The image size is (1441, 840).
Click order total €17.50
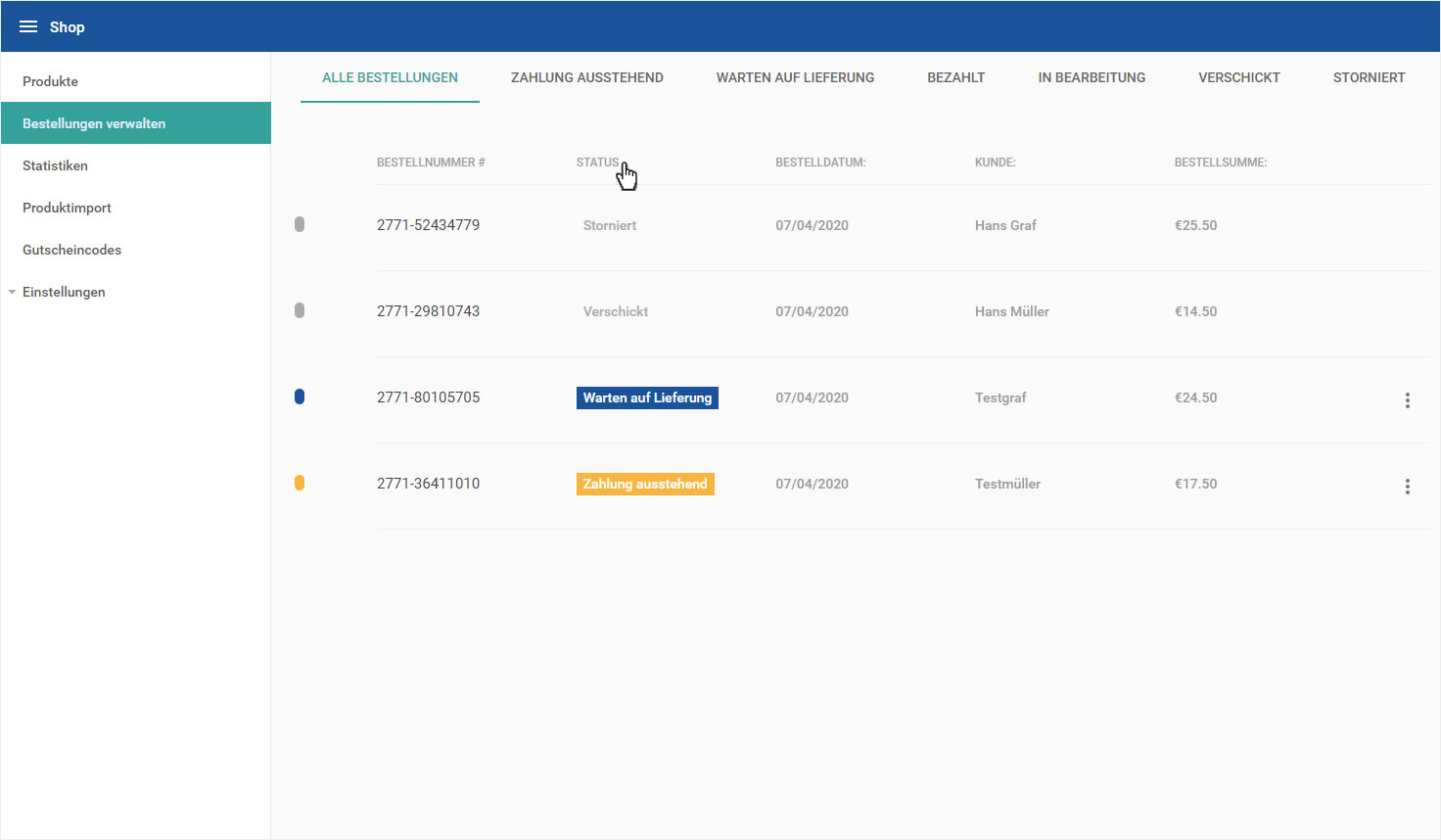coord(1195,484)
